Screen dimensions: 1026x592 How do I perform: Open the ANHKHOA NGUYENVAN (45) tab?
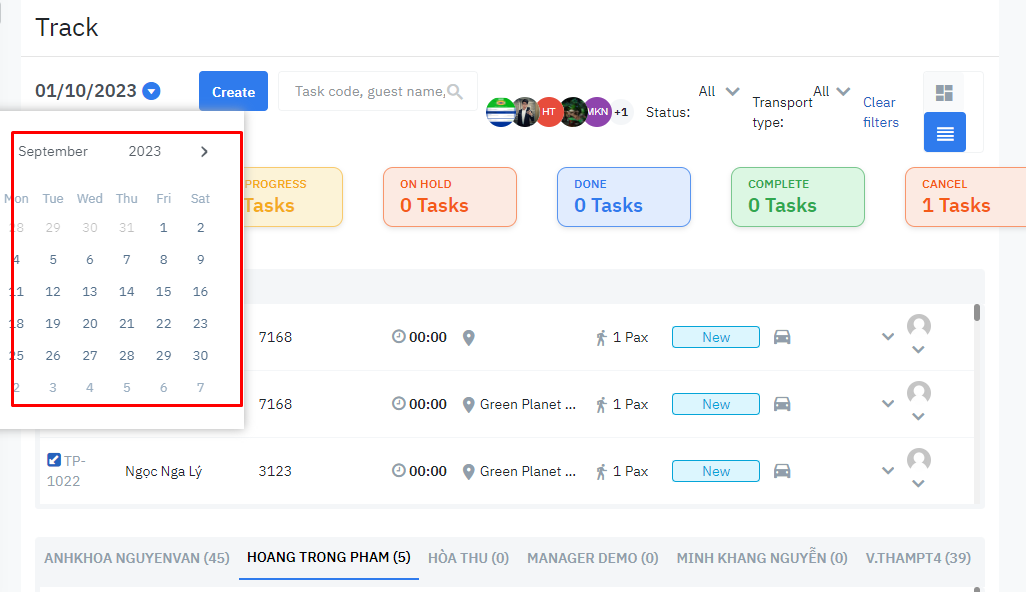137,558
